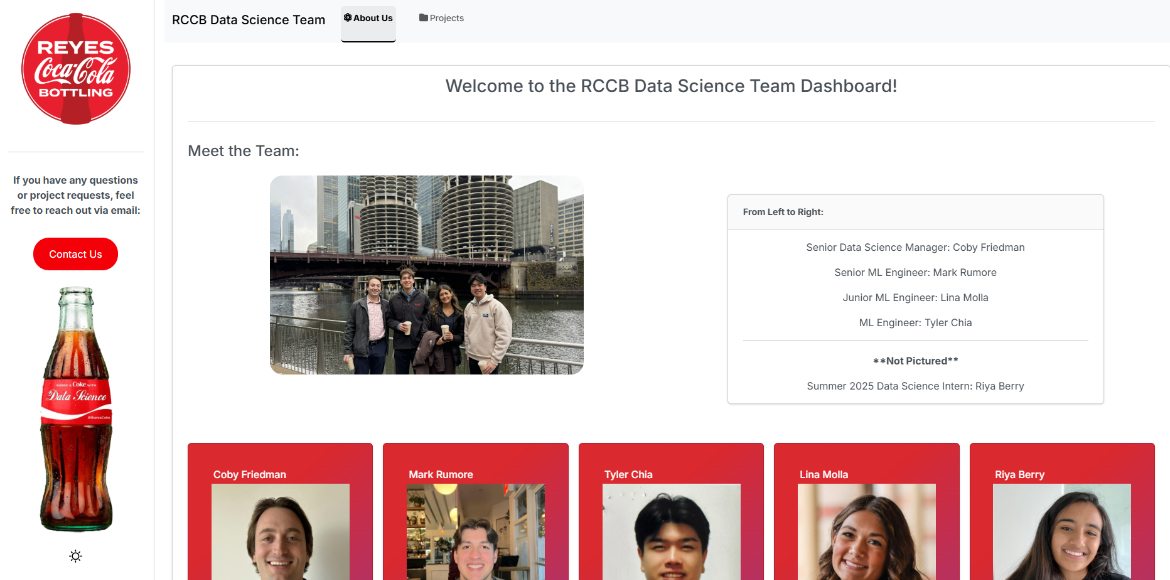The height and width of the screenshot is (580, 1170).
Task: Open the Projects tab
Action: (x=441, y=18)
